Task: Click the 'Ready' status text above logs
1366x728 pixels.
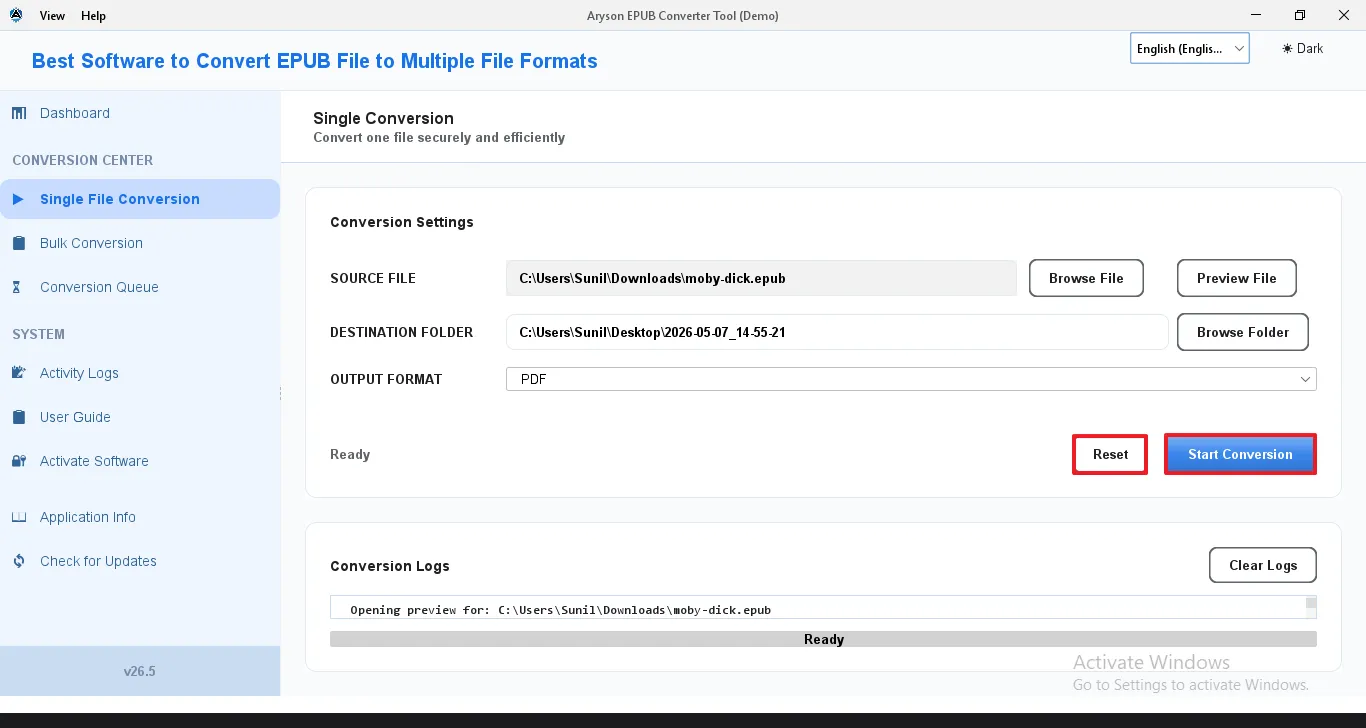Action: tap(350, 454)
